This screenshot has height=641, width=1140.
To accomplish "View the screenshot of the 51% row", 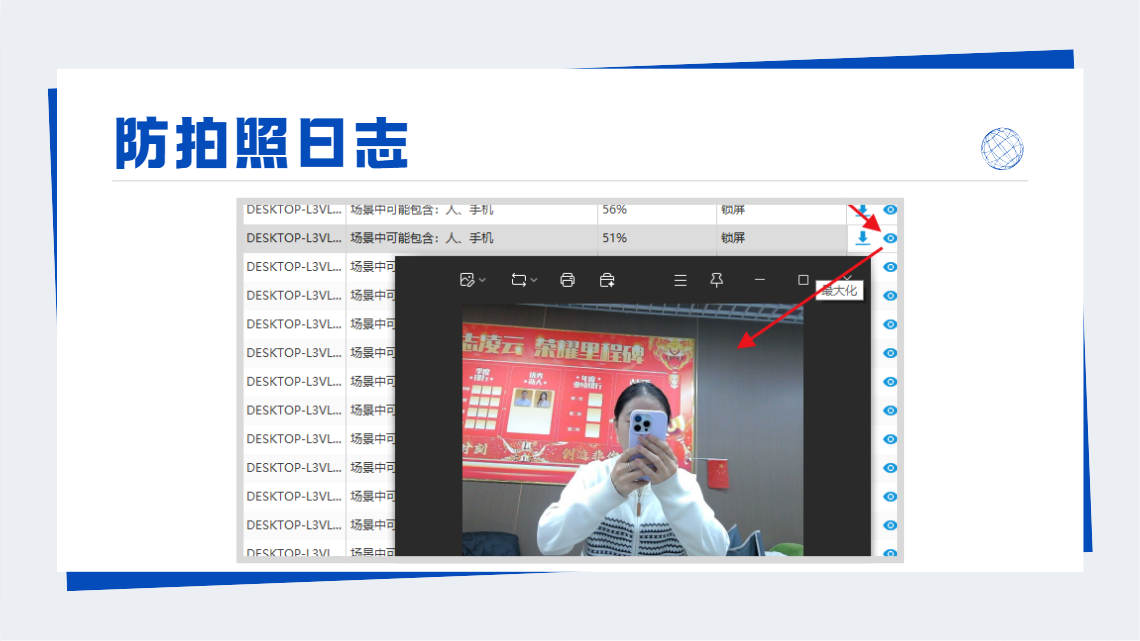I will click(x=890, y=238).
